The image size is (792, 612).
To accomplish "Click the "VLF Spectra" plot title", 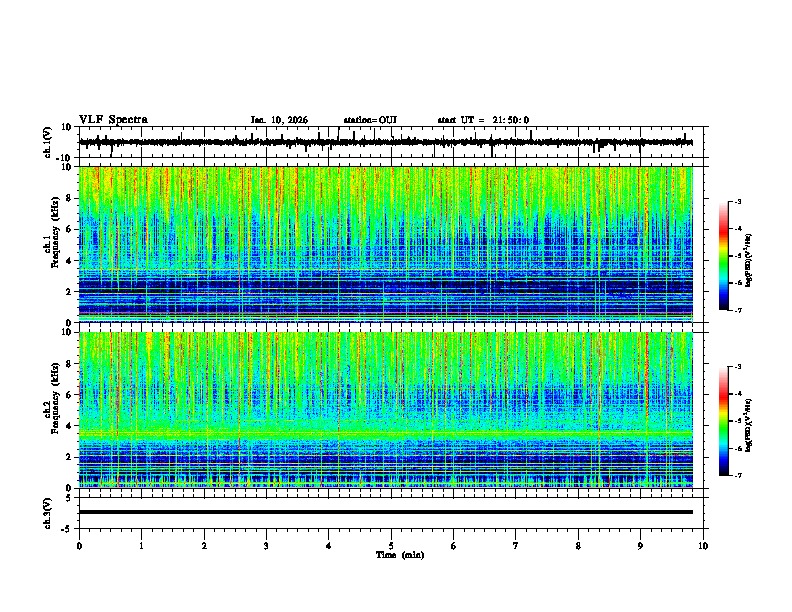I will pos(113,120).
